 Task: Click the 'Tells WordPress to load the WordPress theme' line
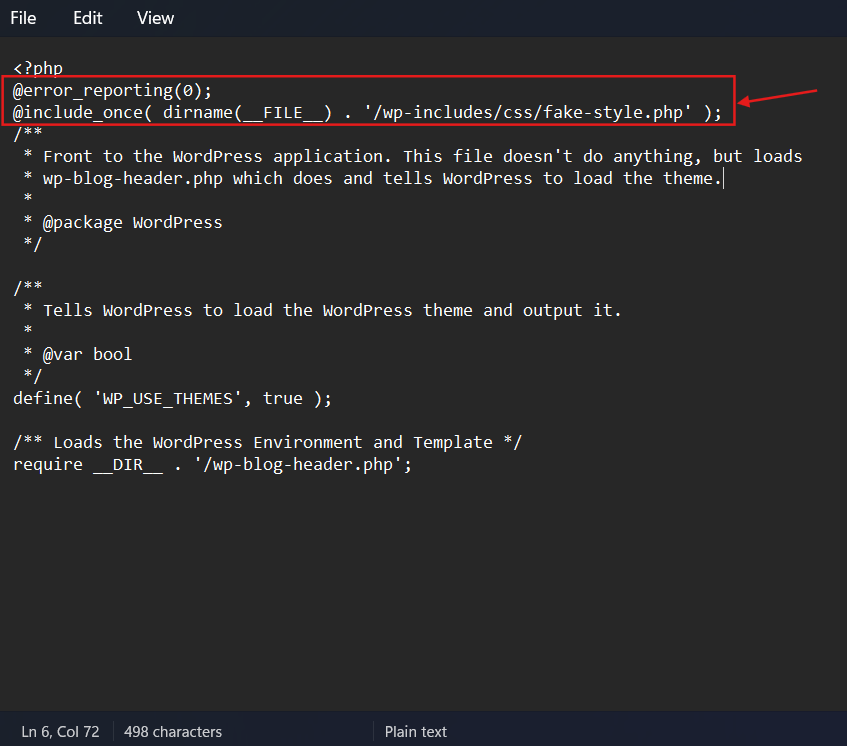[x=322, y=310]
